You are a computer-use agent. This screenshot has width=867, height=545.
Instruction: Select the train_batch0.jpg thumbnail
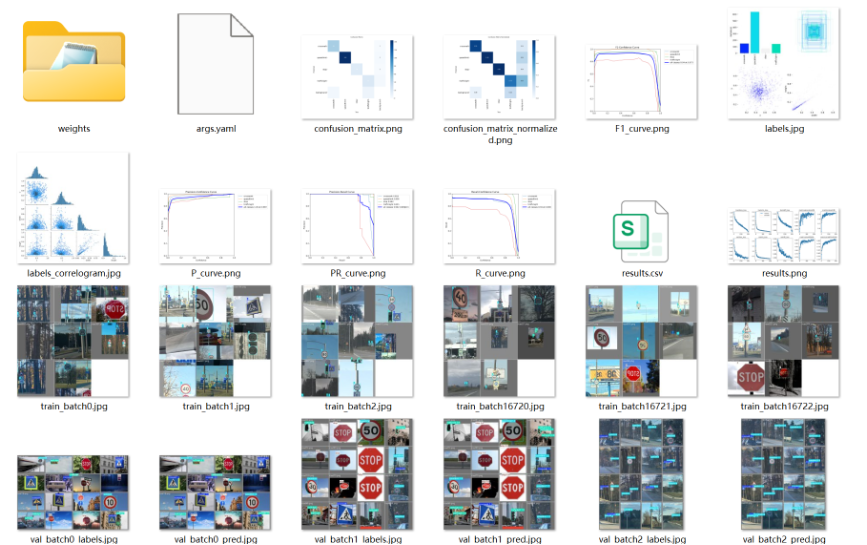73,341
